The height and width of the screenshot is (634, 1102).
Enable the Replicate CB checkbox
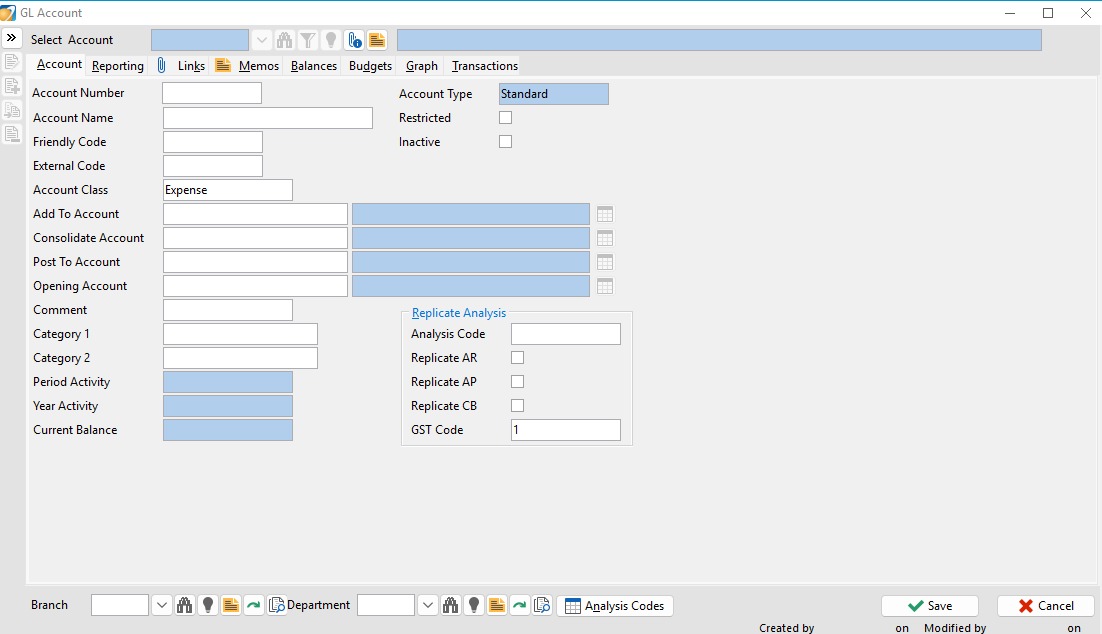[x=517, y=406]
